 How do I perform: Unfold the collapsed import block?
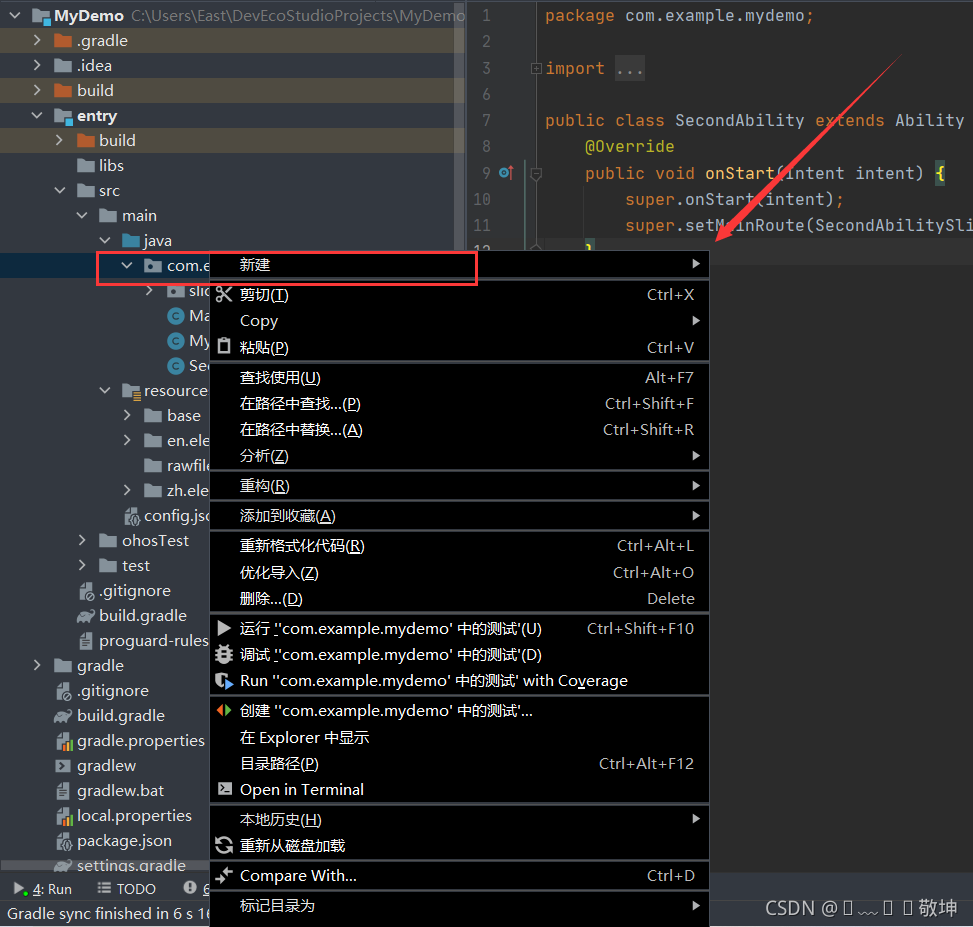[536, 68]
